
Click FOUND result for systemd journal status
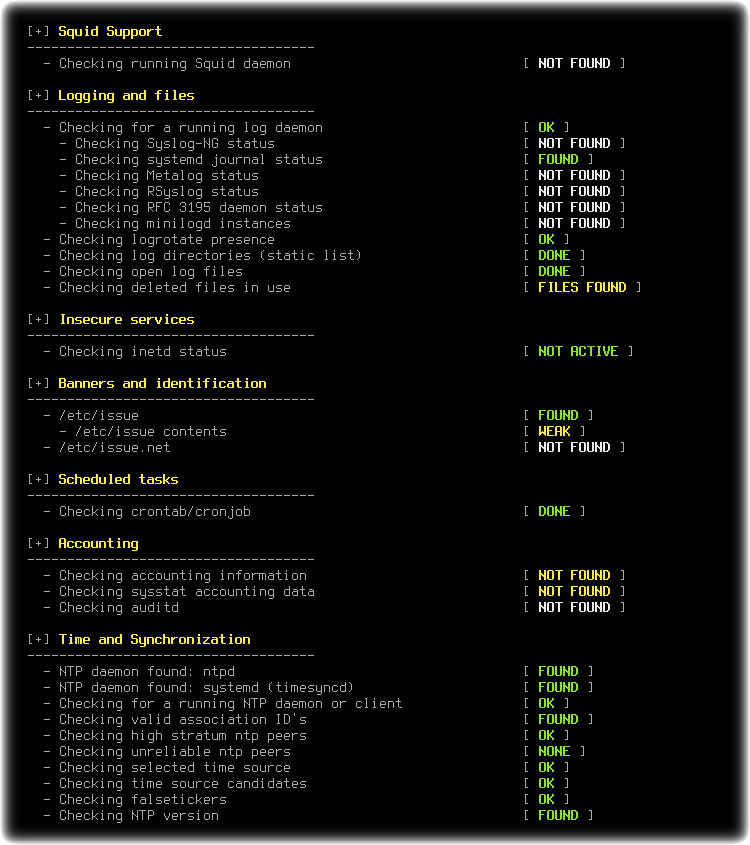[x=558, y=160]
